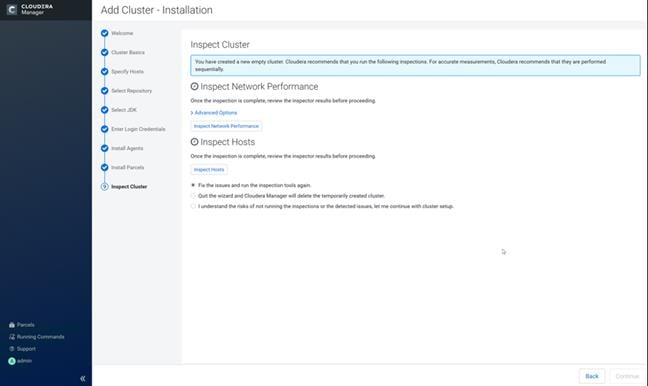Screen dimensions: 648x386
Task: Click the Welcome step checkmark icon
Action: point(105,33)
